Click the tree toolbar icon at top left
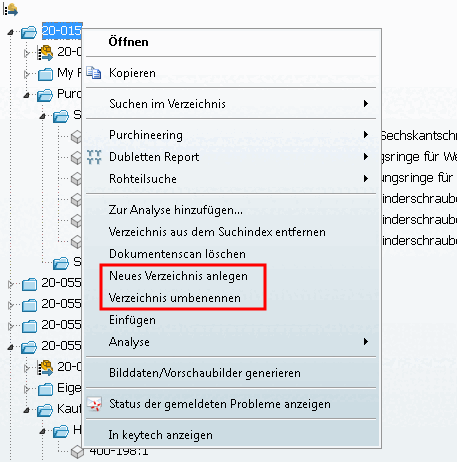 (x=10, y=9)
